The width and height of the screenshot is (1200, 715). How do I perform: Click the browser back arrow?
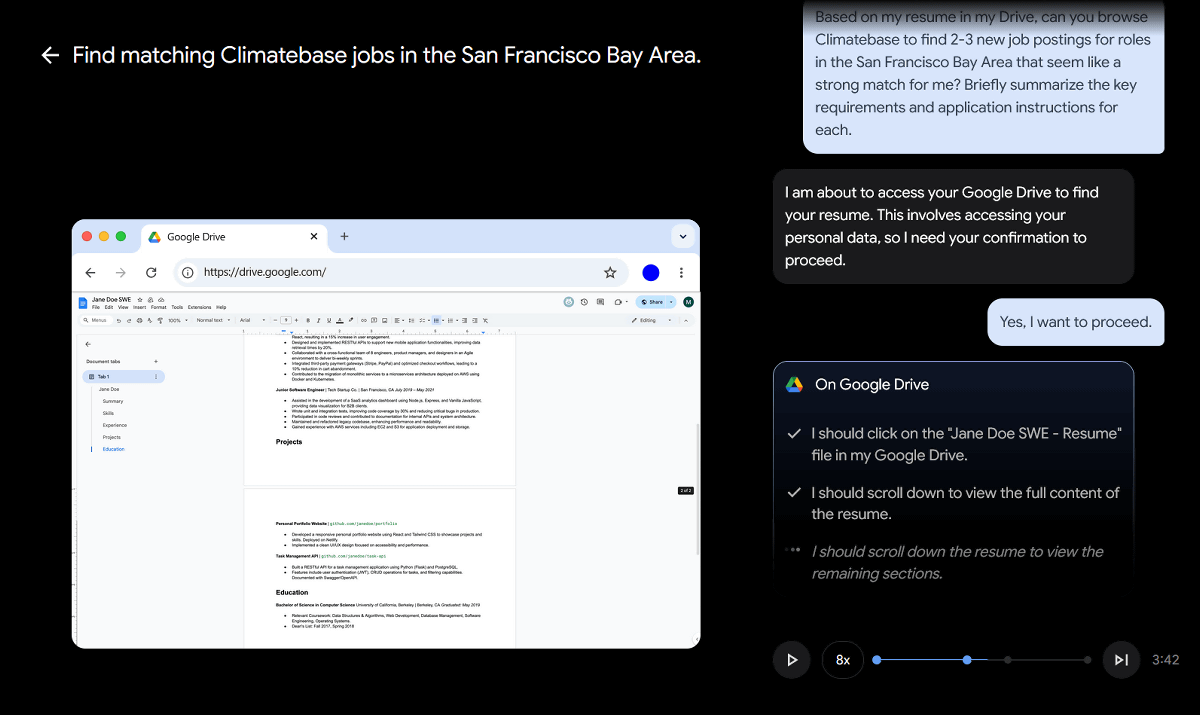click(x=90, y=272)
